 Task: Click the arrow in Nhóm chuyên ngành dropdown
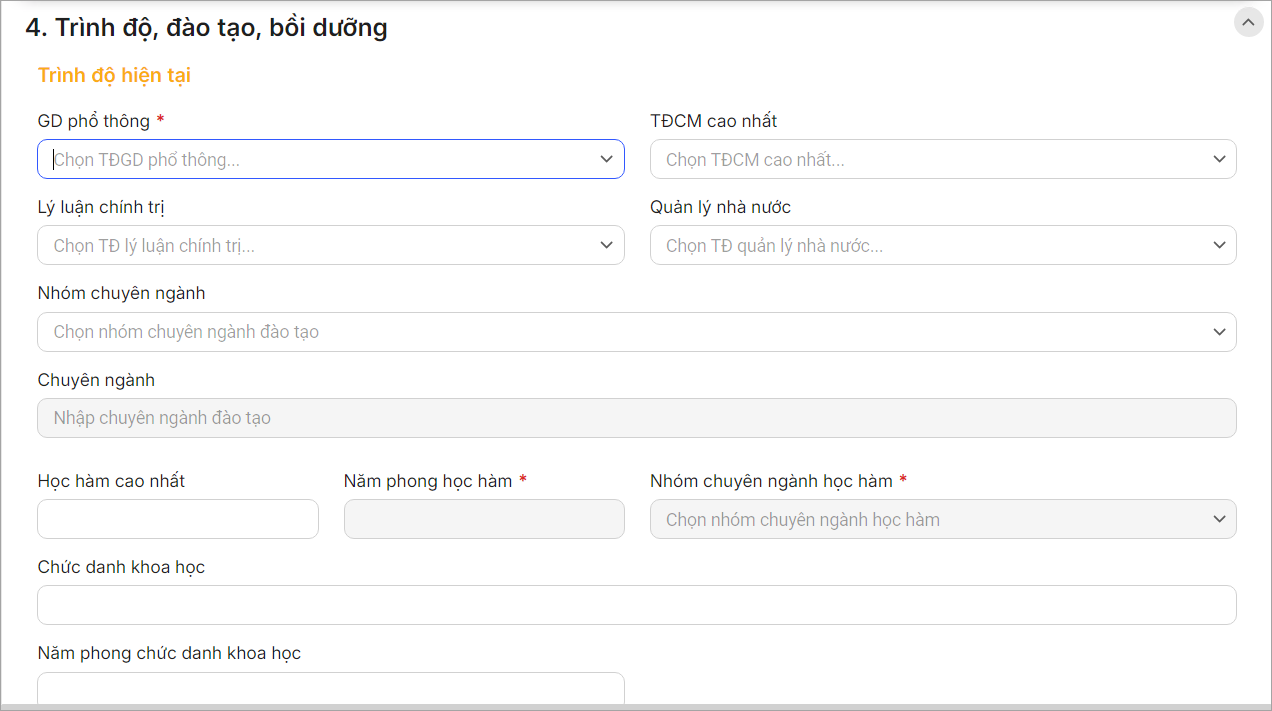[x=1218, y=332]
